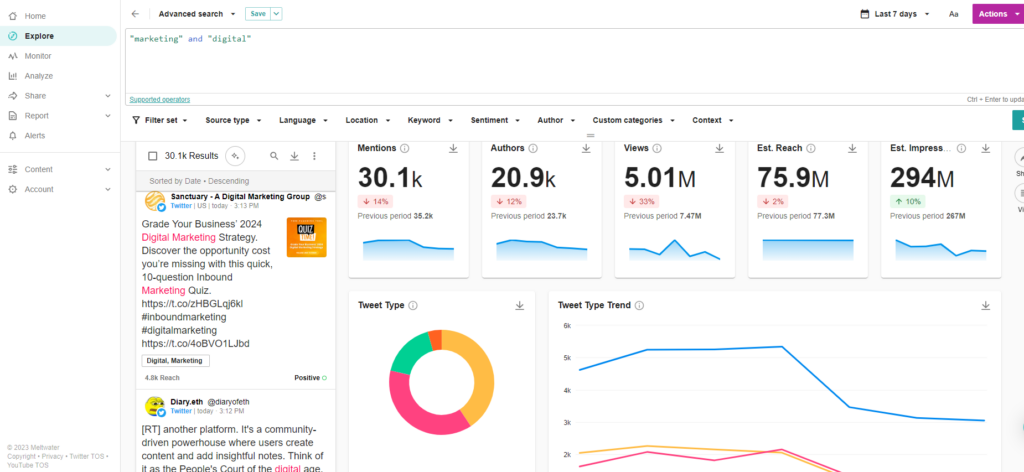Click the Tweet Type Trend info icon

click(639, 306)
